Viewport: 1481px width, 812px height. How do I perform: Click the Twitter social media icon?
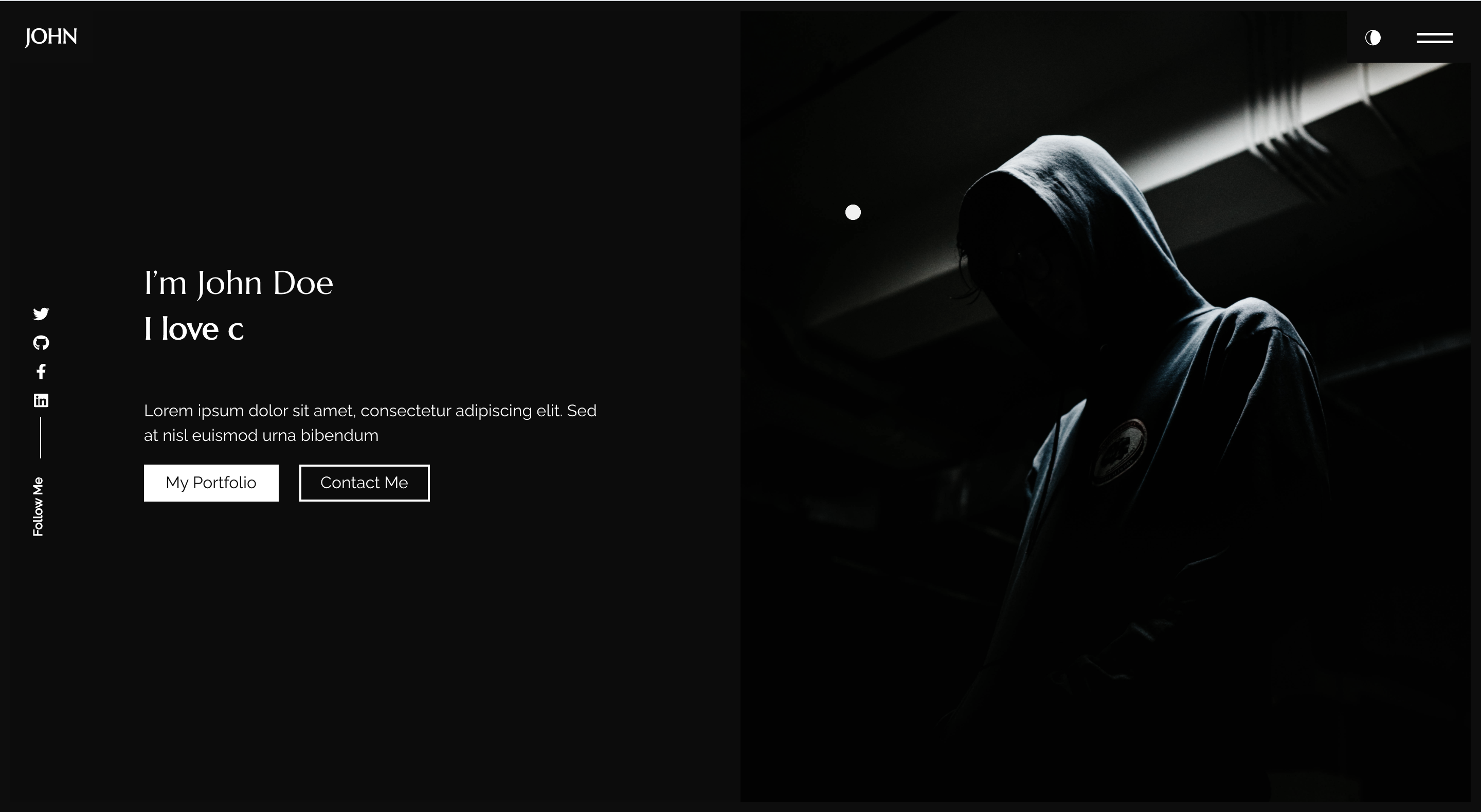(x=40, y=313)
